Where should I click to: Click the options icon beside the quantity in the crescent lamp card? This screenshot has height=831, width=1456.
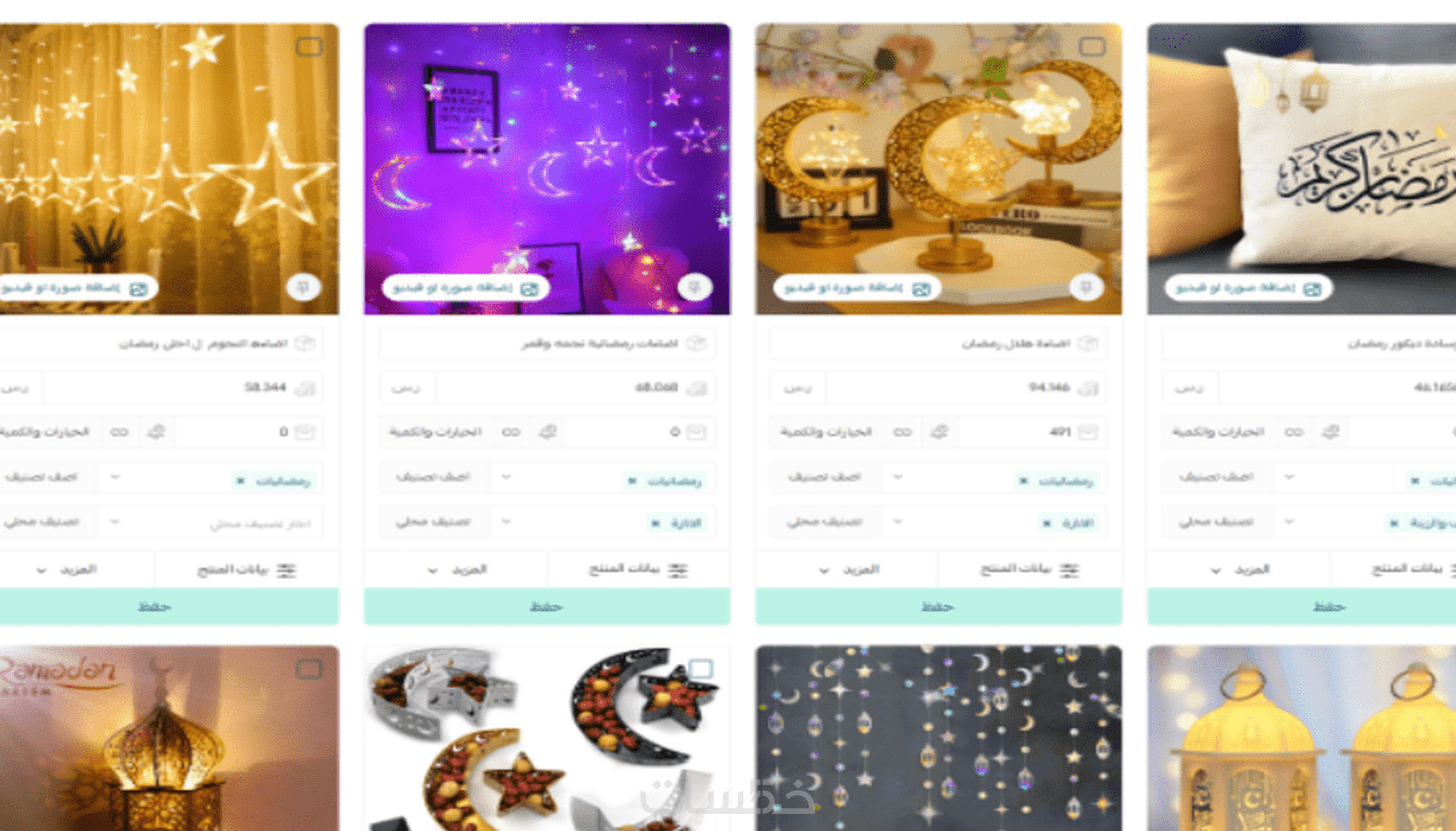(940, 432)
